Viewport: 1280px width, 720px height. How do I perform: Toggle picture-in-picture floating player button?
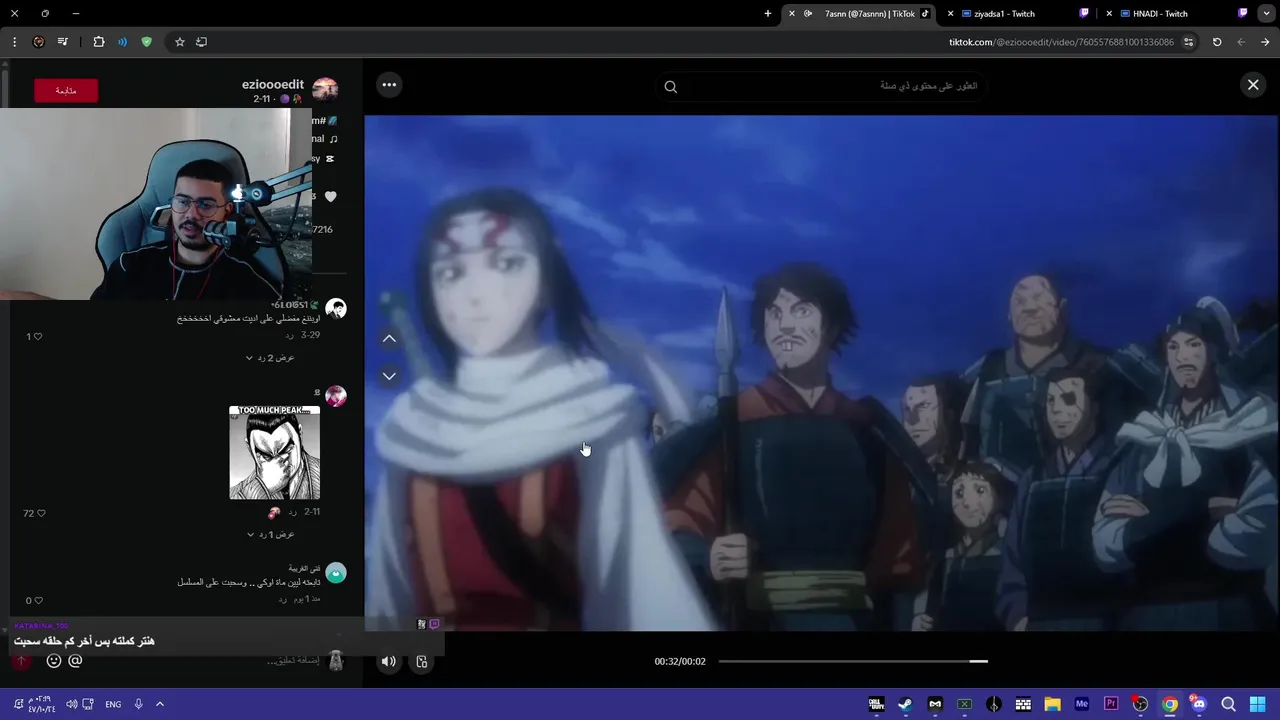422,661
